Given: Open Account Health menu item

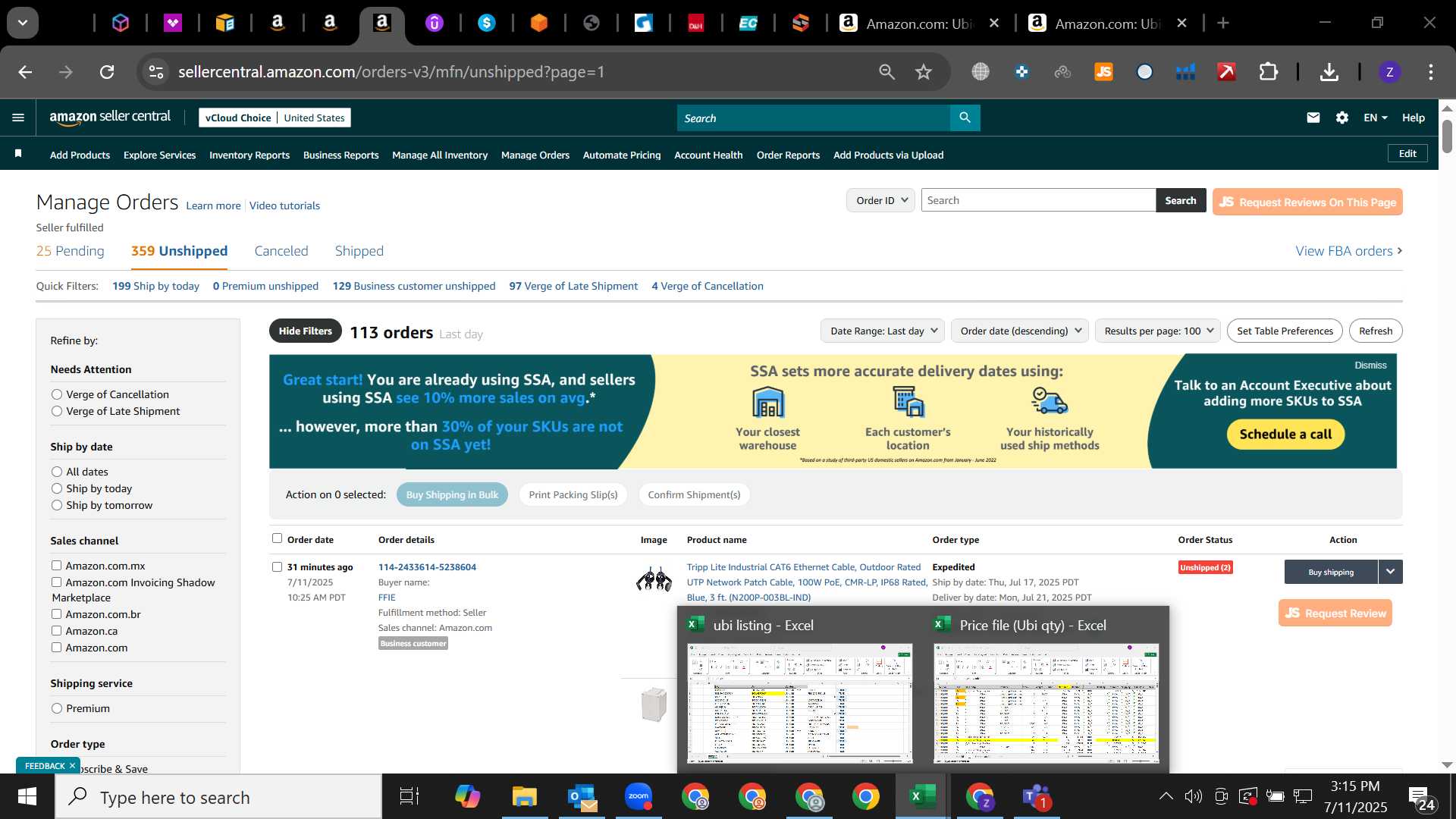Looking at the screenshot, I should point(708,155).
